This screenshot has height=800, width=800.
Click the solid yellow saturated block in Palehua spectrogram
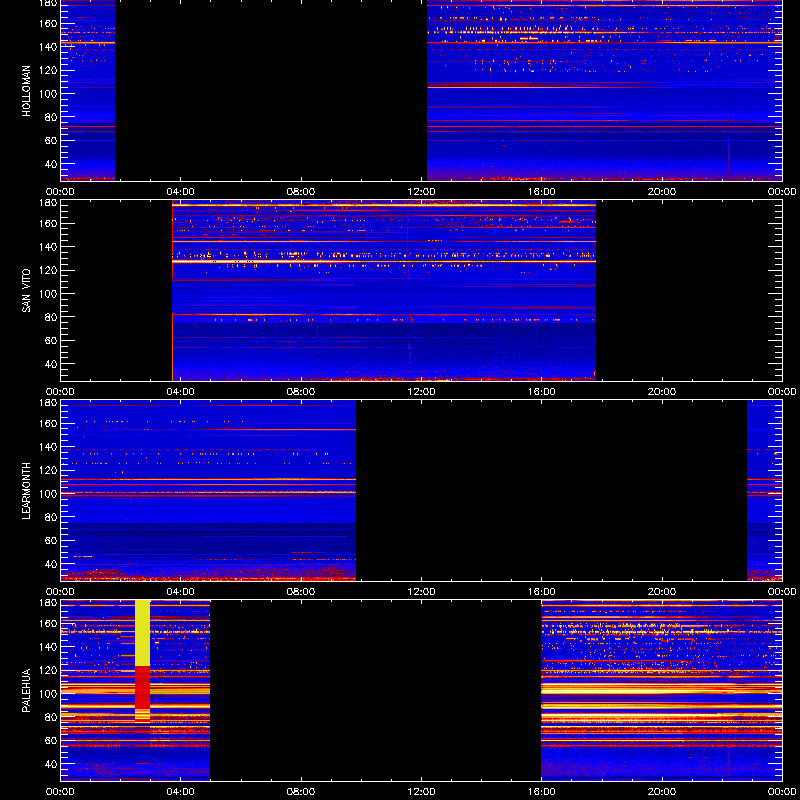tap(142, 633)
